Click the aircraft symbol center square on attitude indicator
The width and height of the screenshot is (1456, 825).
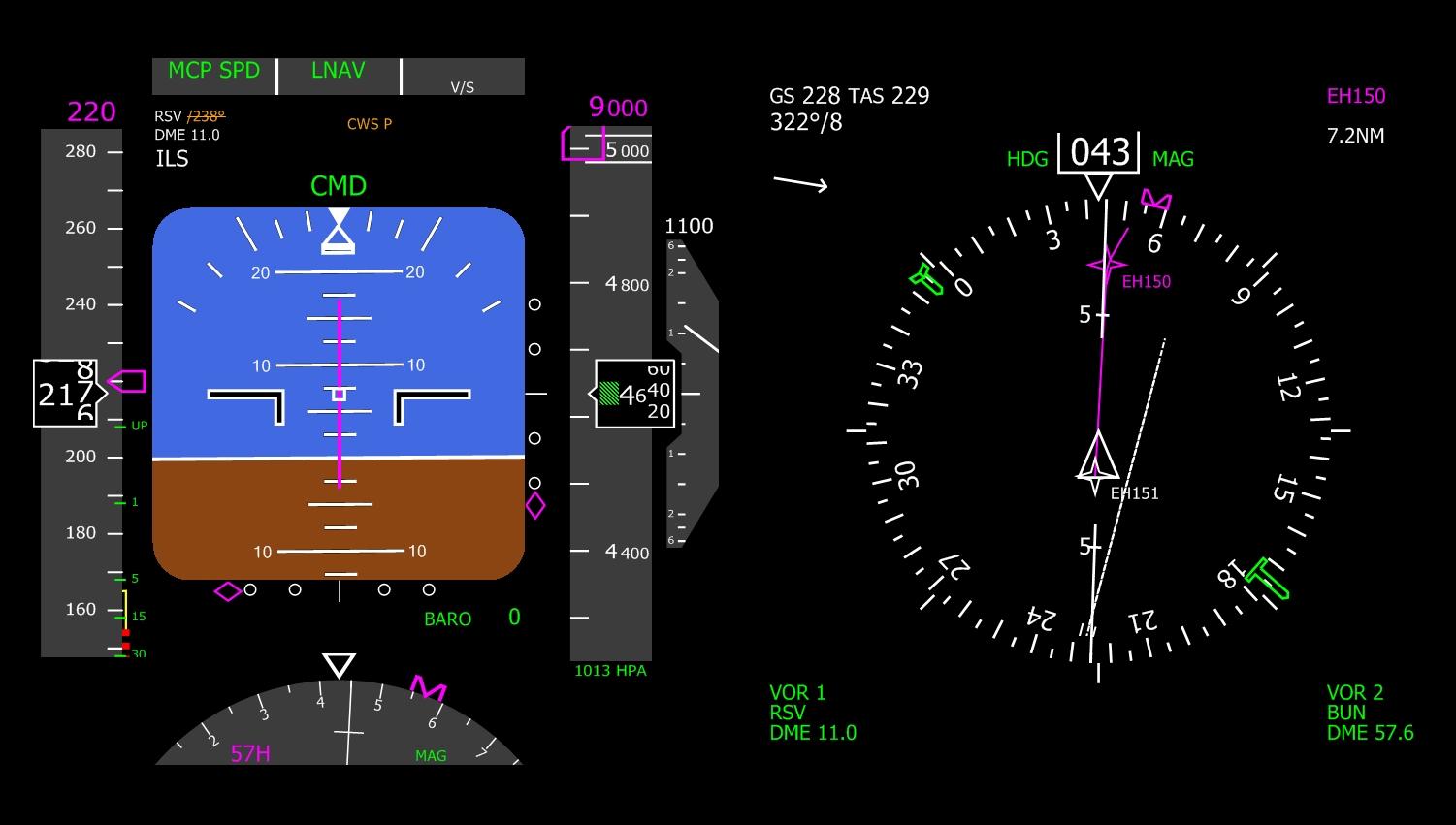(x=339, y=395)
